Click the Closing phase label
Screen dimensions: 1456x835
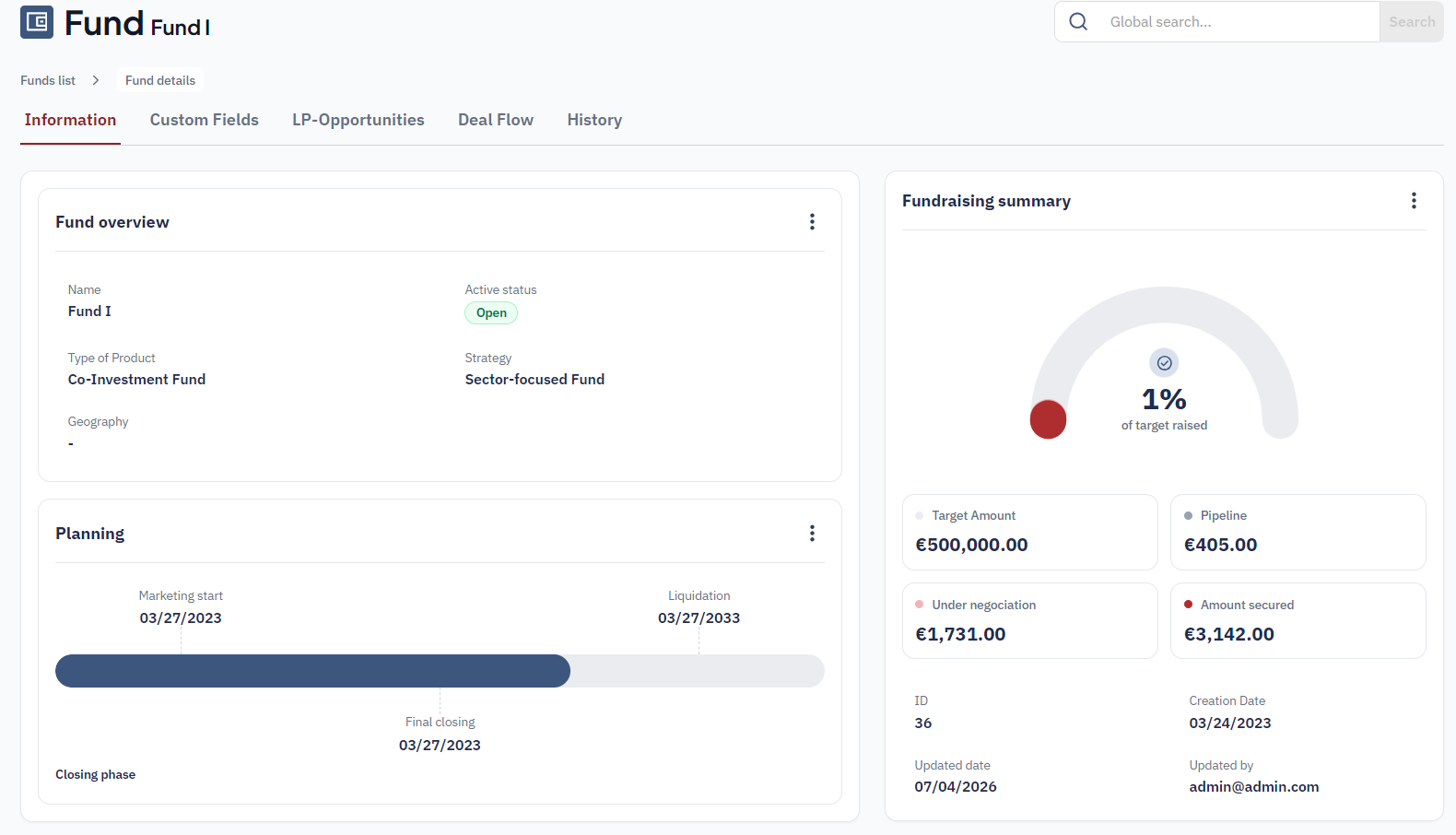tap(95, 774)
